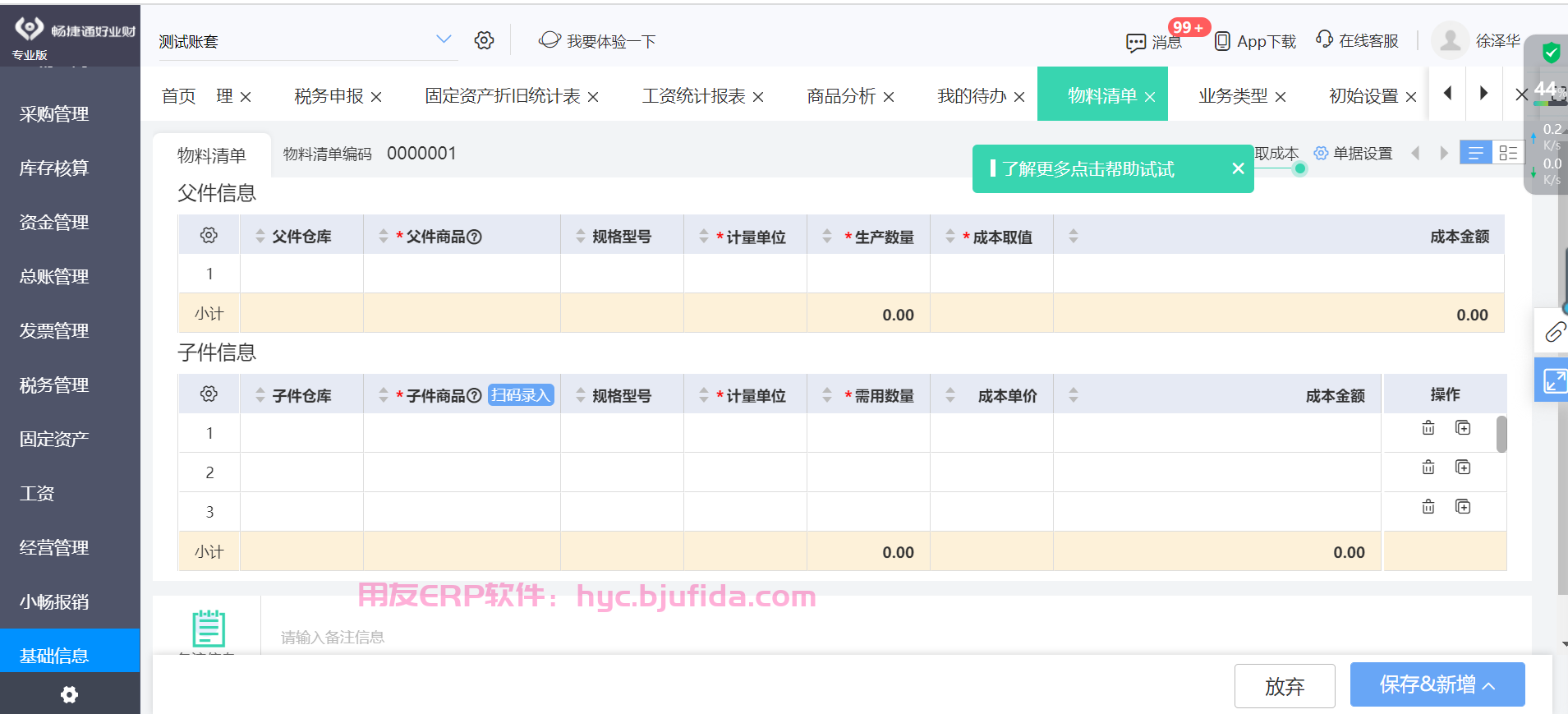Sort by 成本单价 column
This screenshot has height=714, width=1568.
point(950,396)
